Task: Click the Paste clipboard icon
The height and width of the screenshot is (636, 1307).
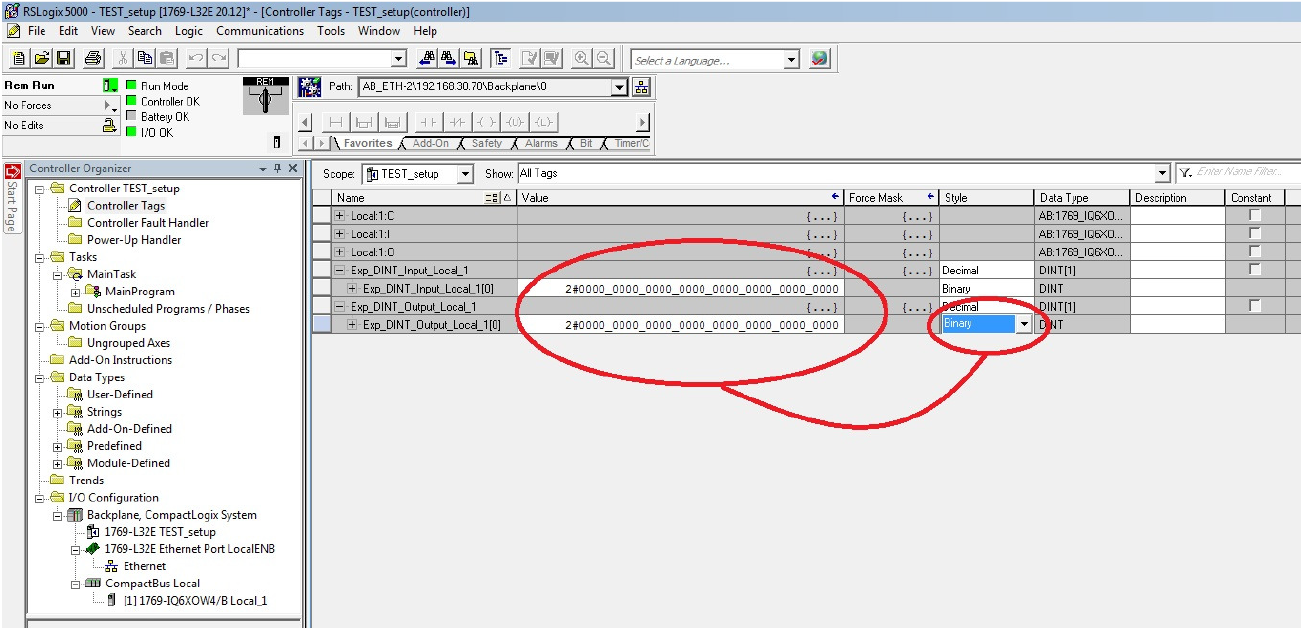Action: (x=167, y=59)
